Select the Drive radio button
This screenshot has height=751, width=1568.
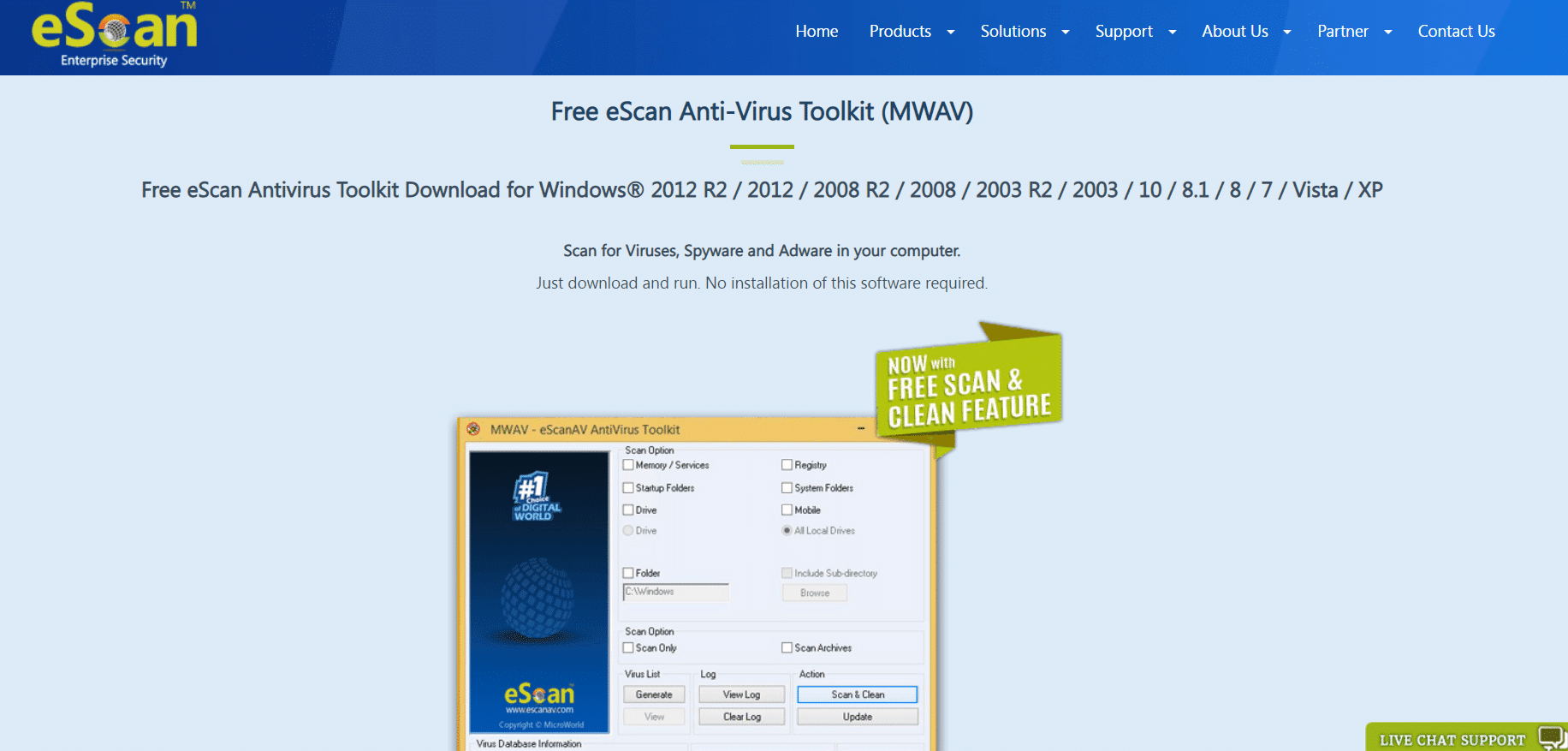(628, 531)
